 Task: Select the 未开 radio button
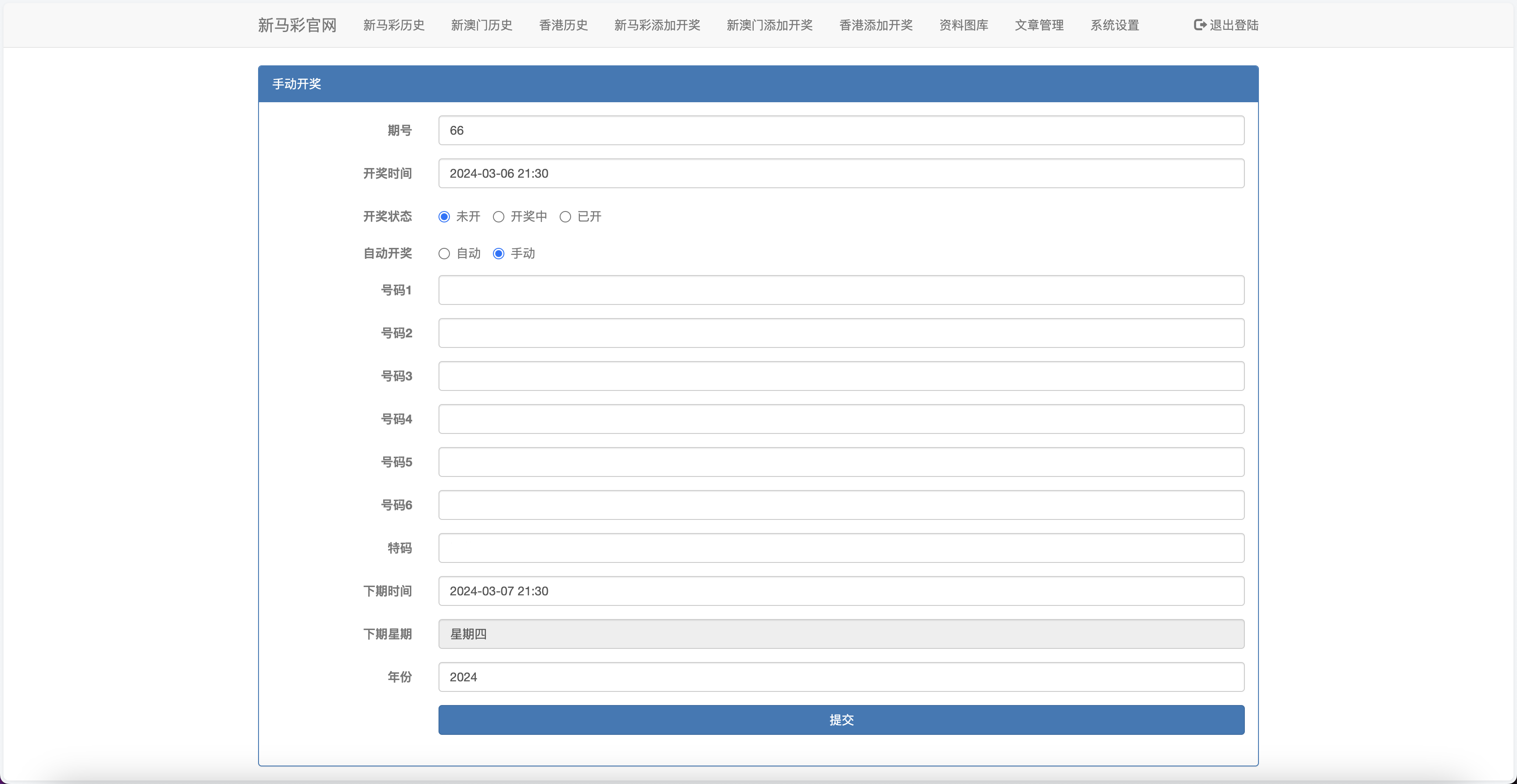tap(444, 217)
